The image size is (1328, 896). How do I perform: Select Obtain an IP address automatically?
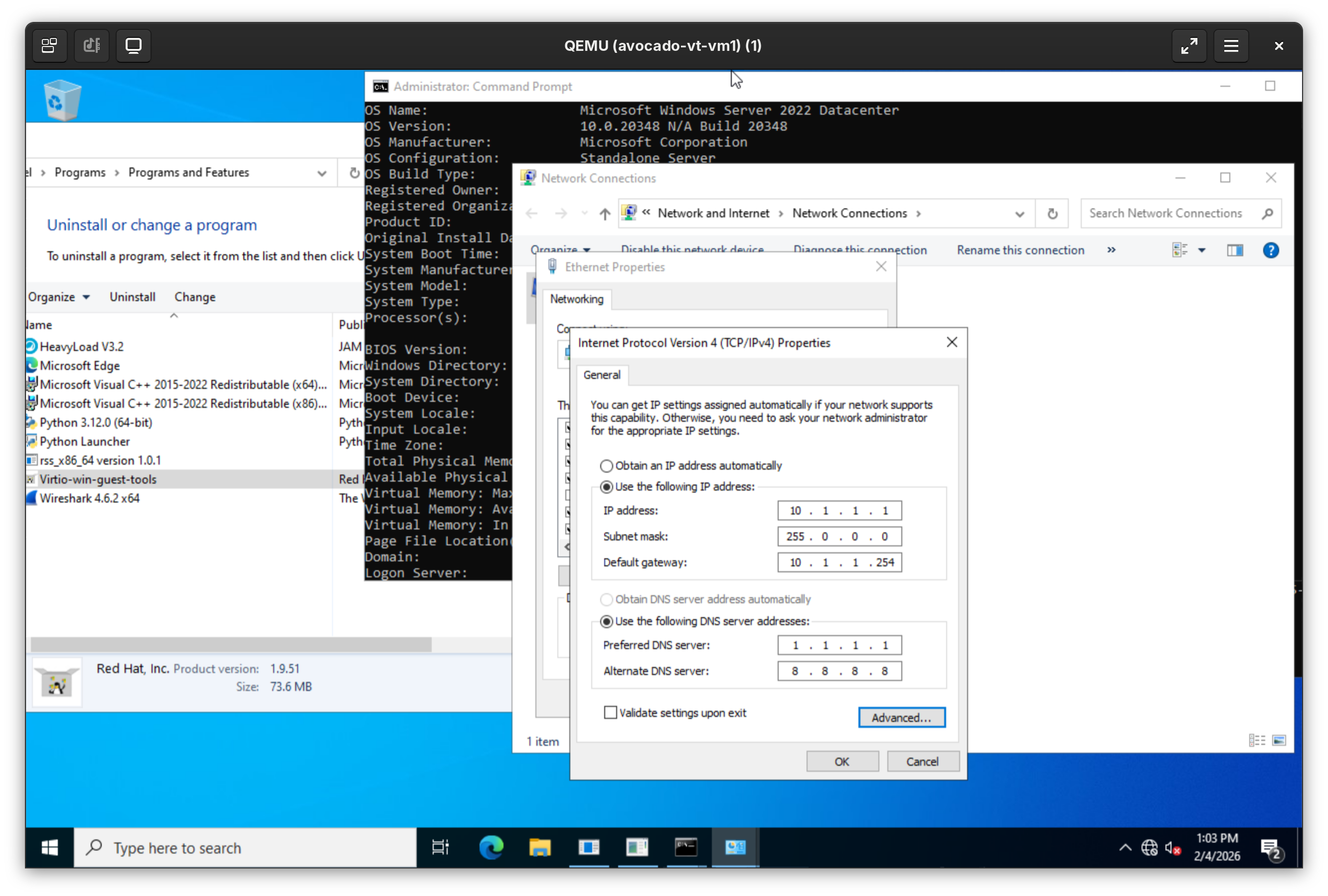pyautogui.click(x=606, y=466)
